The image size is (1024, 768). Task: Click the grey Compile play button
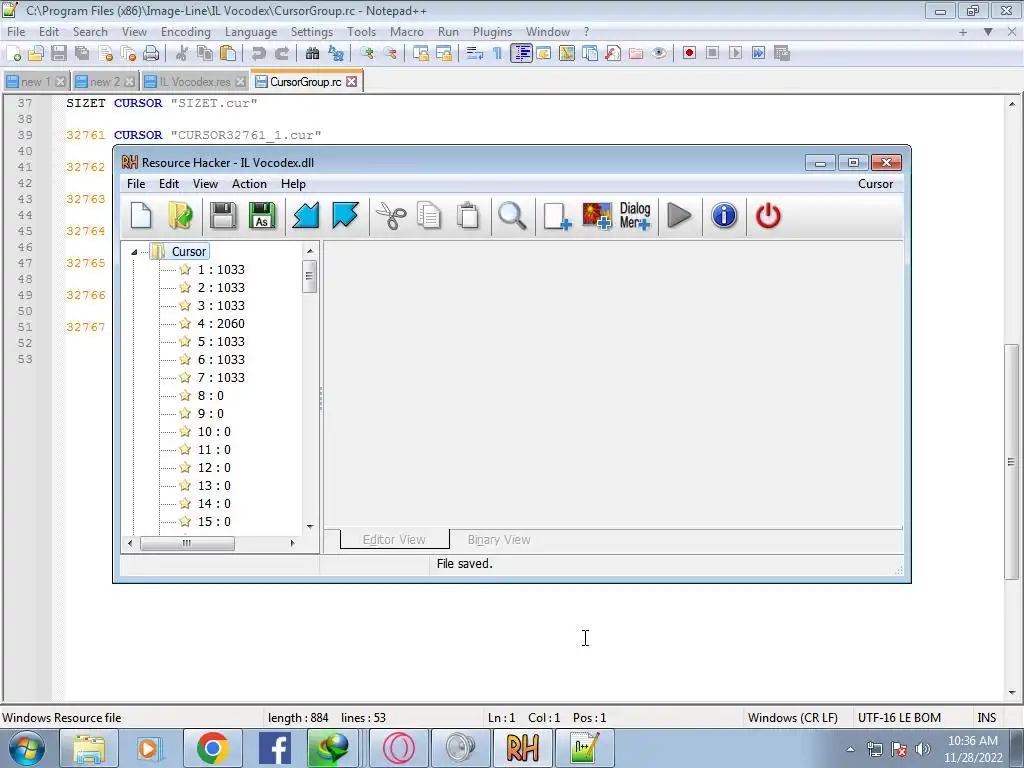tap(679, 216)
